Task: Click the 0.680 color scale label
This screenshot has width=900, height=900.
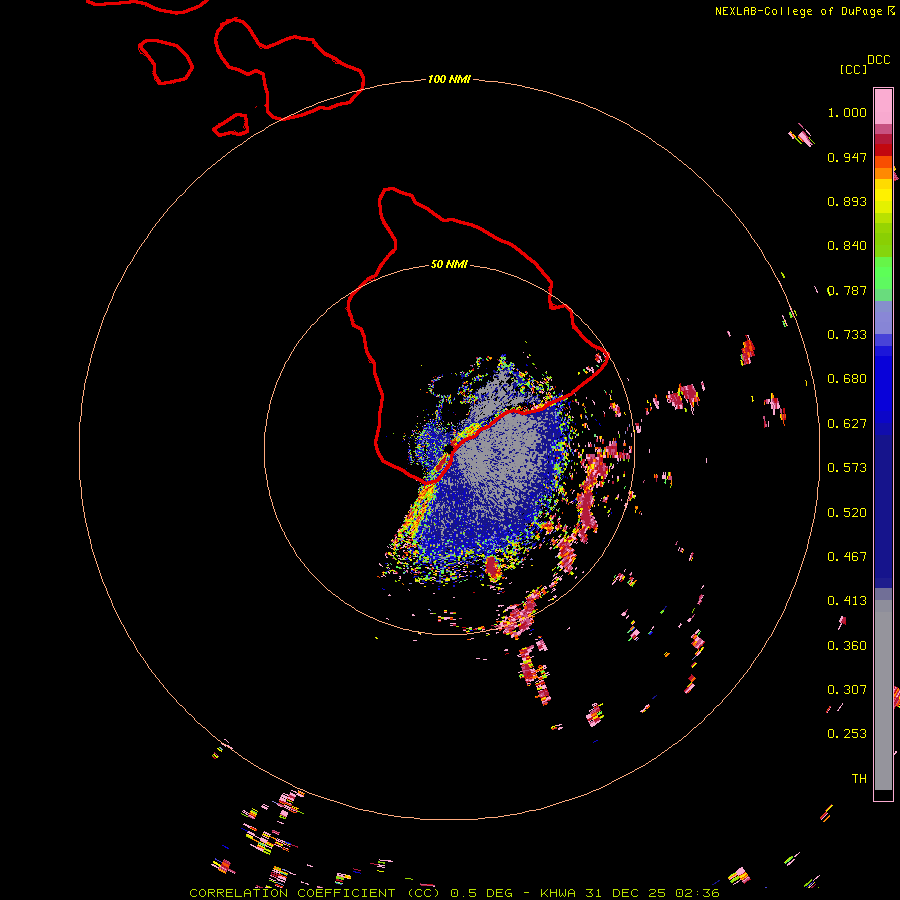Action: pyautogui.click(x=847, y=379)
